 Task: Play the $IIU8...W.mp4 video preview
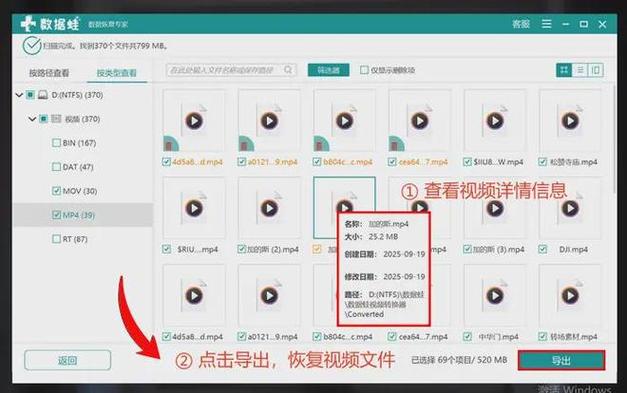click(495, 121)
